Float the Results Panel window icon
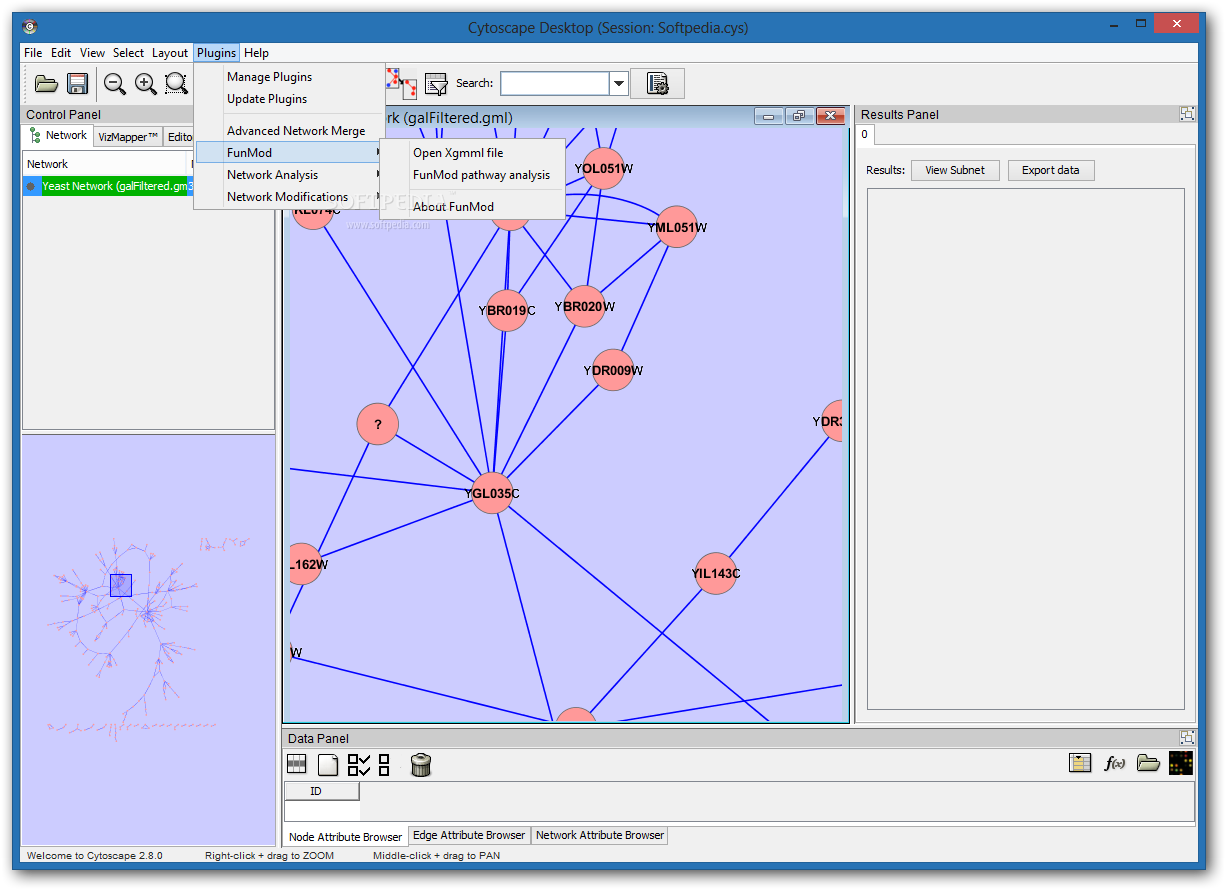The width and height of the screenshot is (1226, 890). click(1187, 114)
